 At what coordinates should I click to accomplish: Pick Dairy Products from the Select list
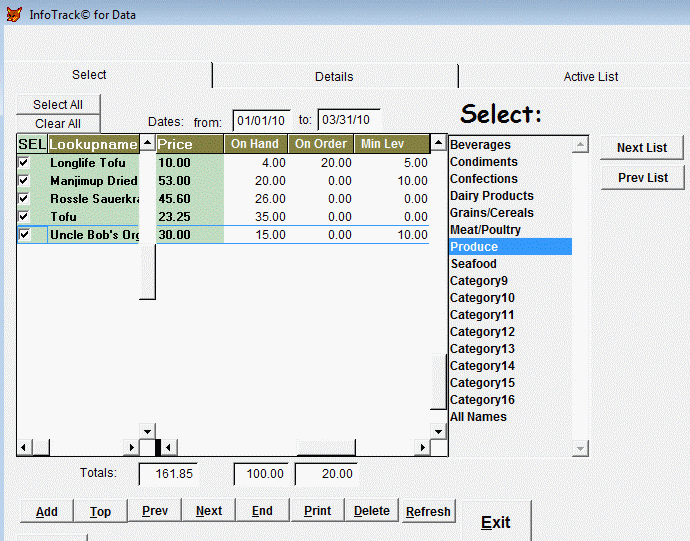[491, 196]
